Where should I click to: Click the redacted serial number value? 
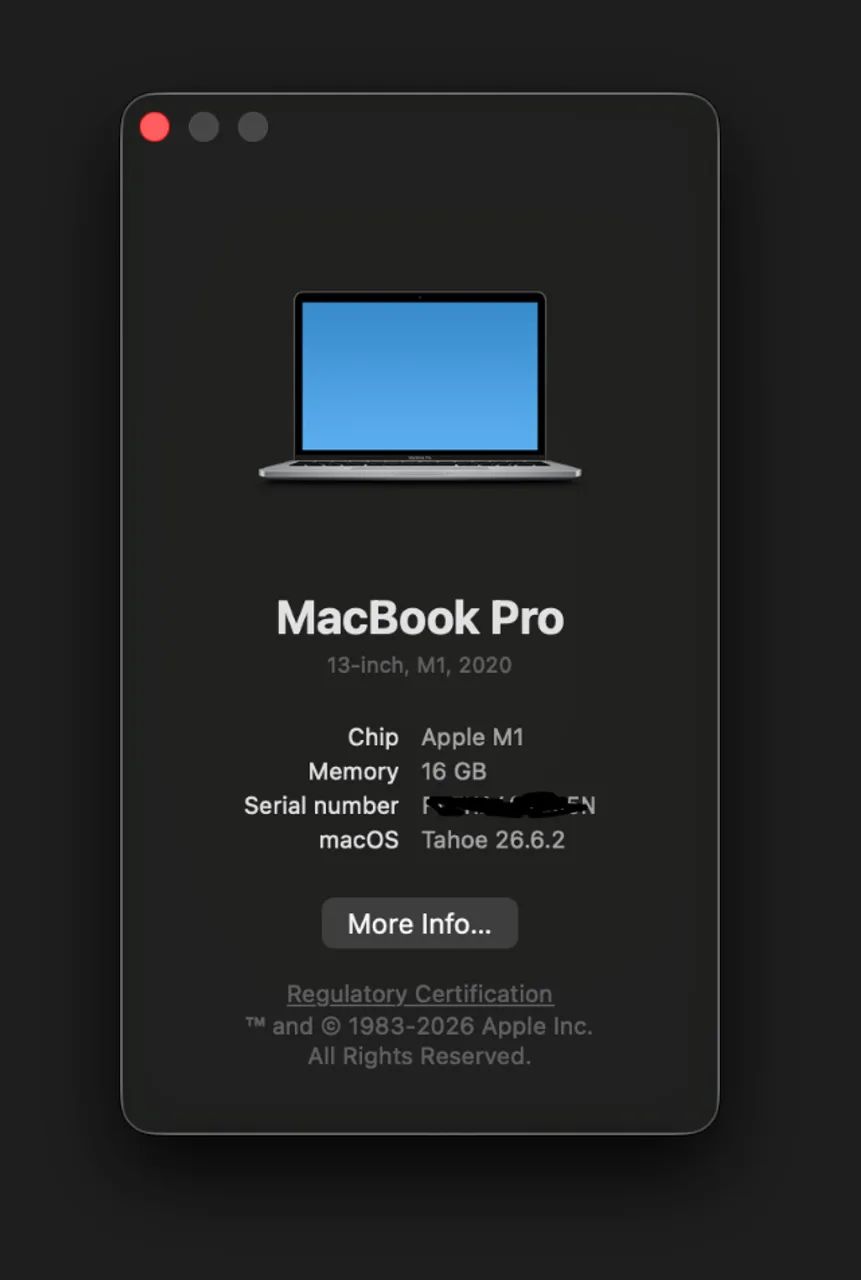(x=509, y=805)
